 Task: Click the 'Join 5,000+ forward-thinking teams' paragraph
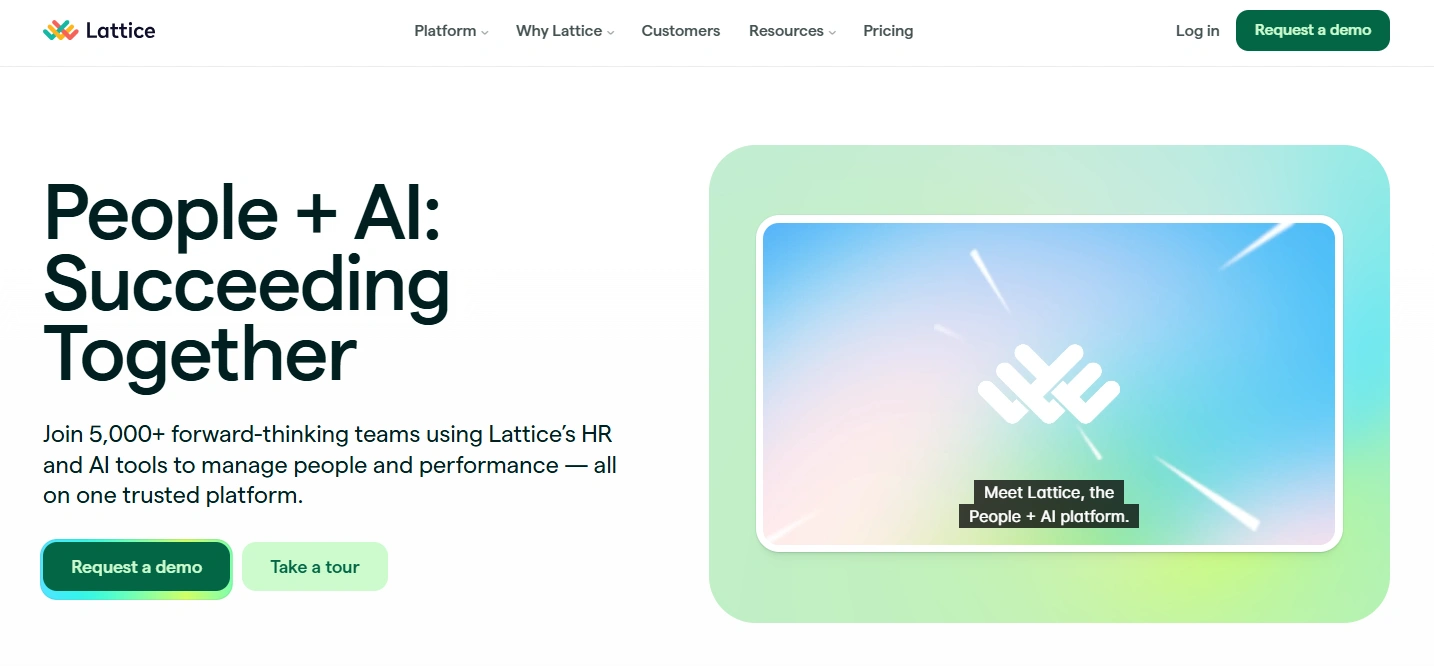point(330,465)
